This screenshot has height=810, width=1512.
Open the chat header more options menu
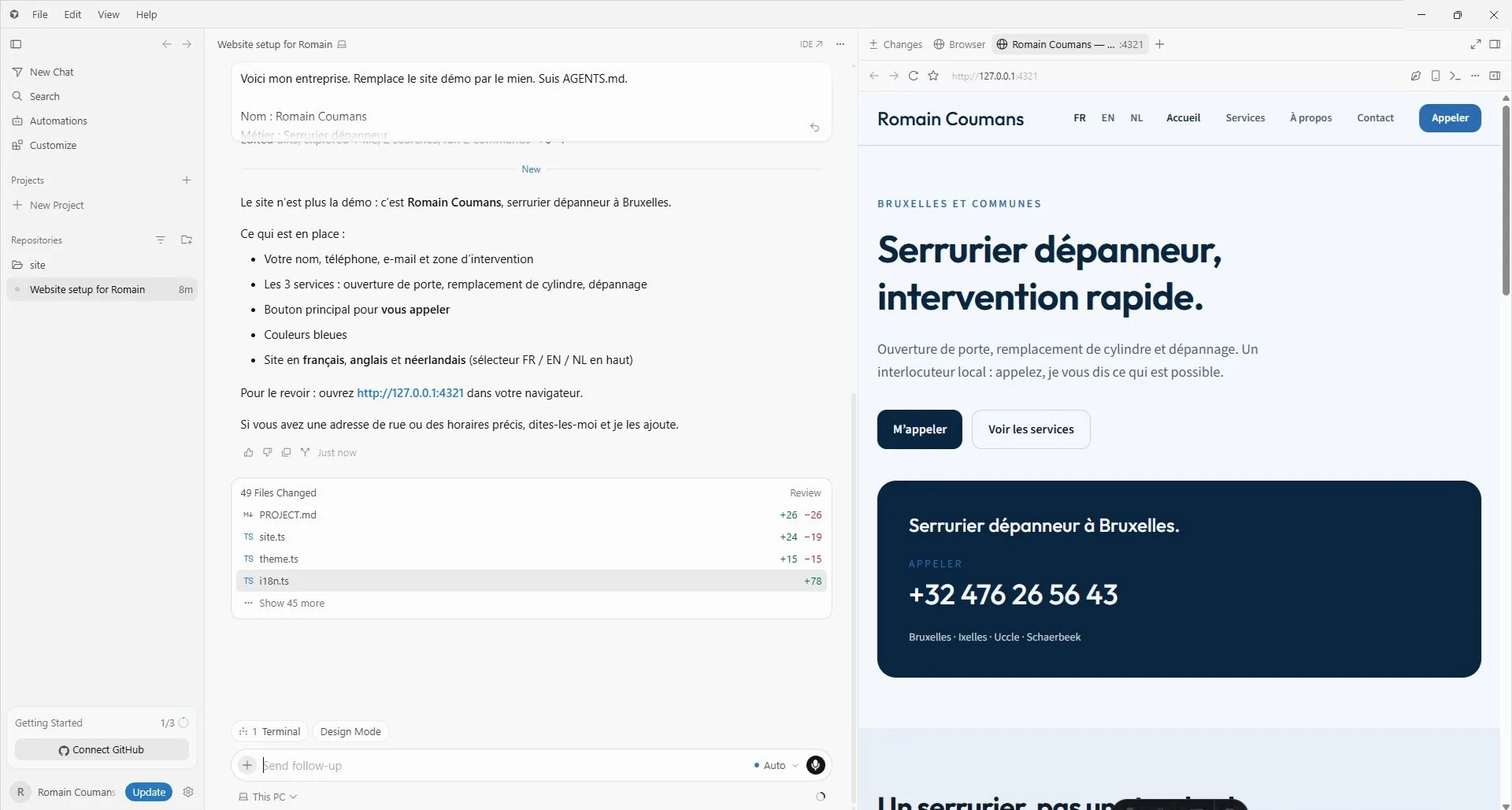point(840,44)
